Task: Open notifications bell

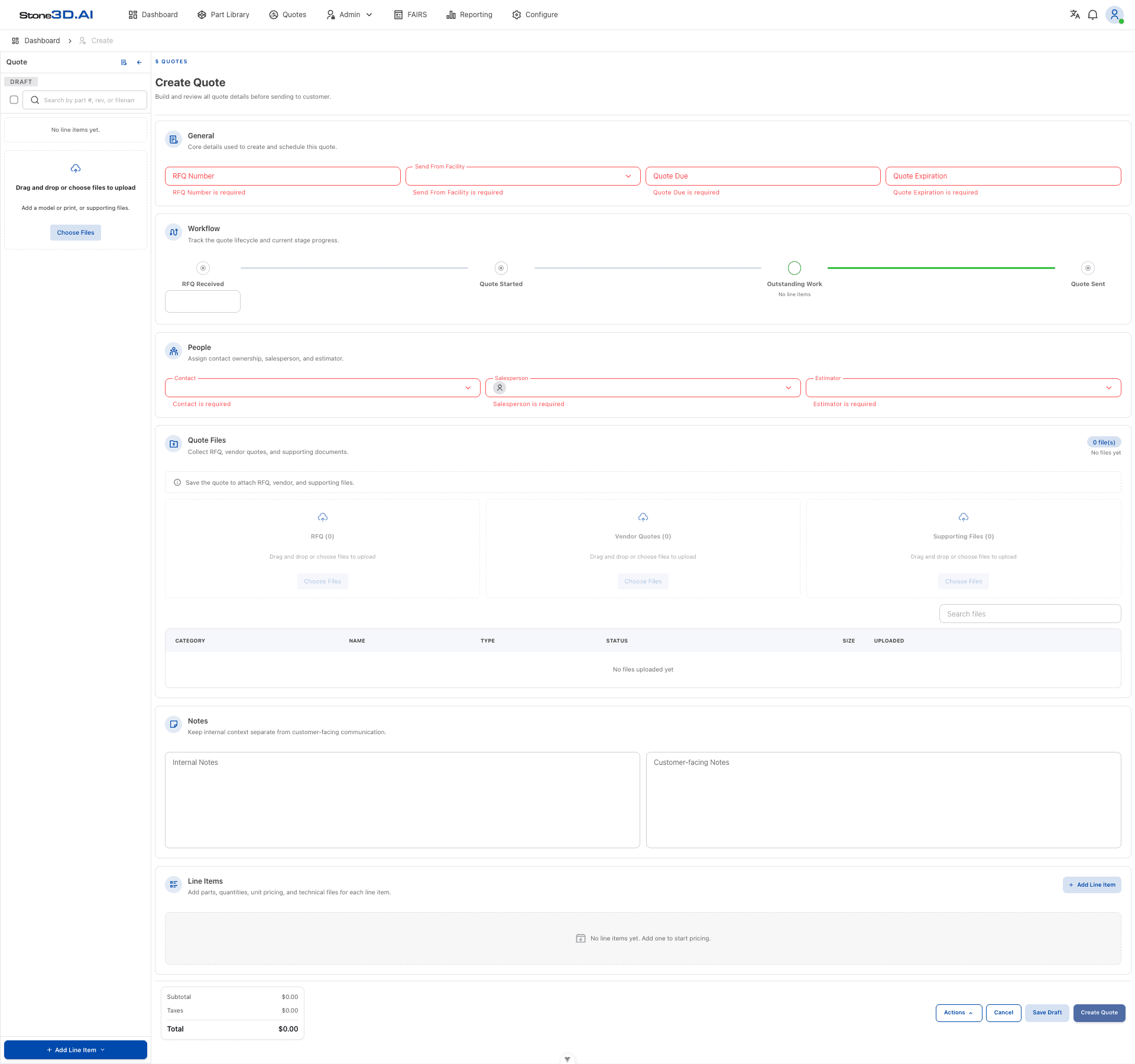Action: click(1092, 15)
